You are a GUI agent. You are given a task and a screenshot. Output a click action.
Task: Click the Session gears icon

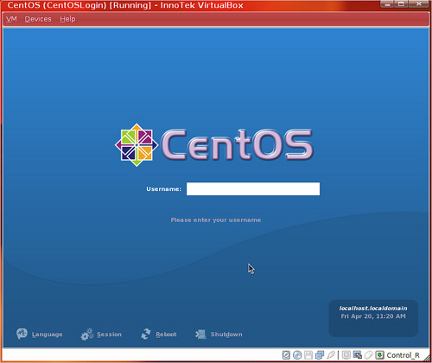click(87, 334)
